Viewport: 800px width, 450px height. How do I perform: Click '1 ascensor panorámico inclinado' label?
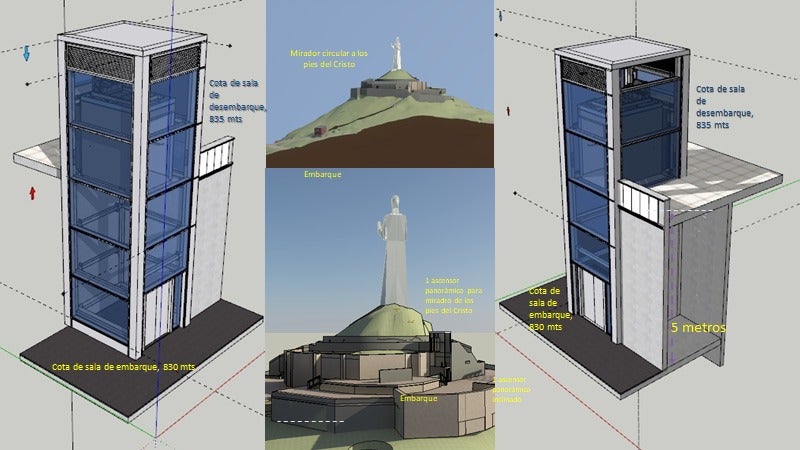[x=511, y=390]
